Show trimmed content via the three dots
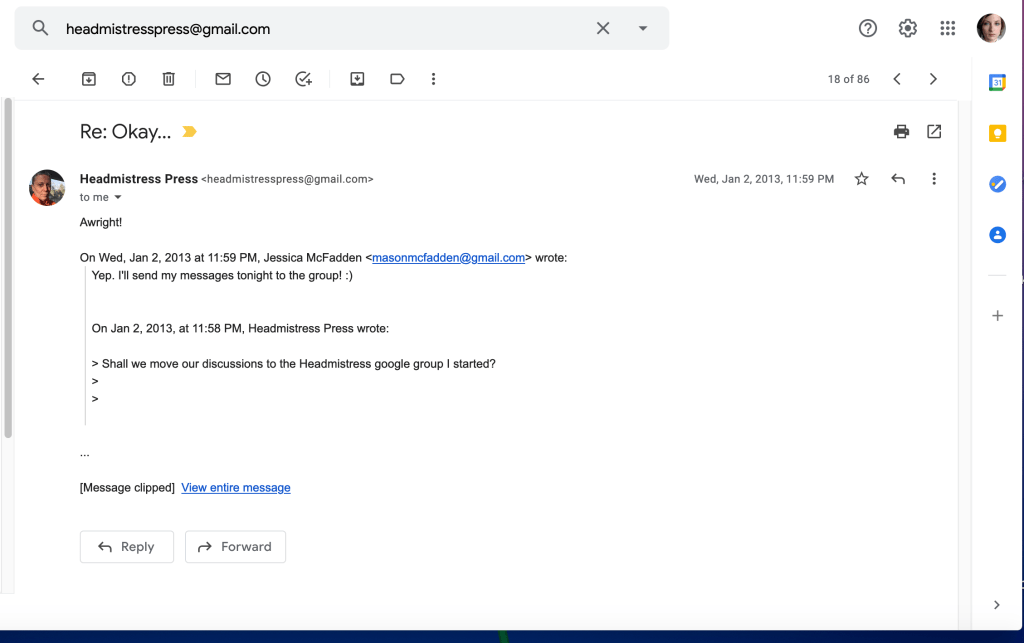1024x643 pixels. pyautogui.click(x=85, y=453)
